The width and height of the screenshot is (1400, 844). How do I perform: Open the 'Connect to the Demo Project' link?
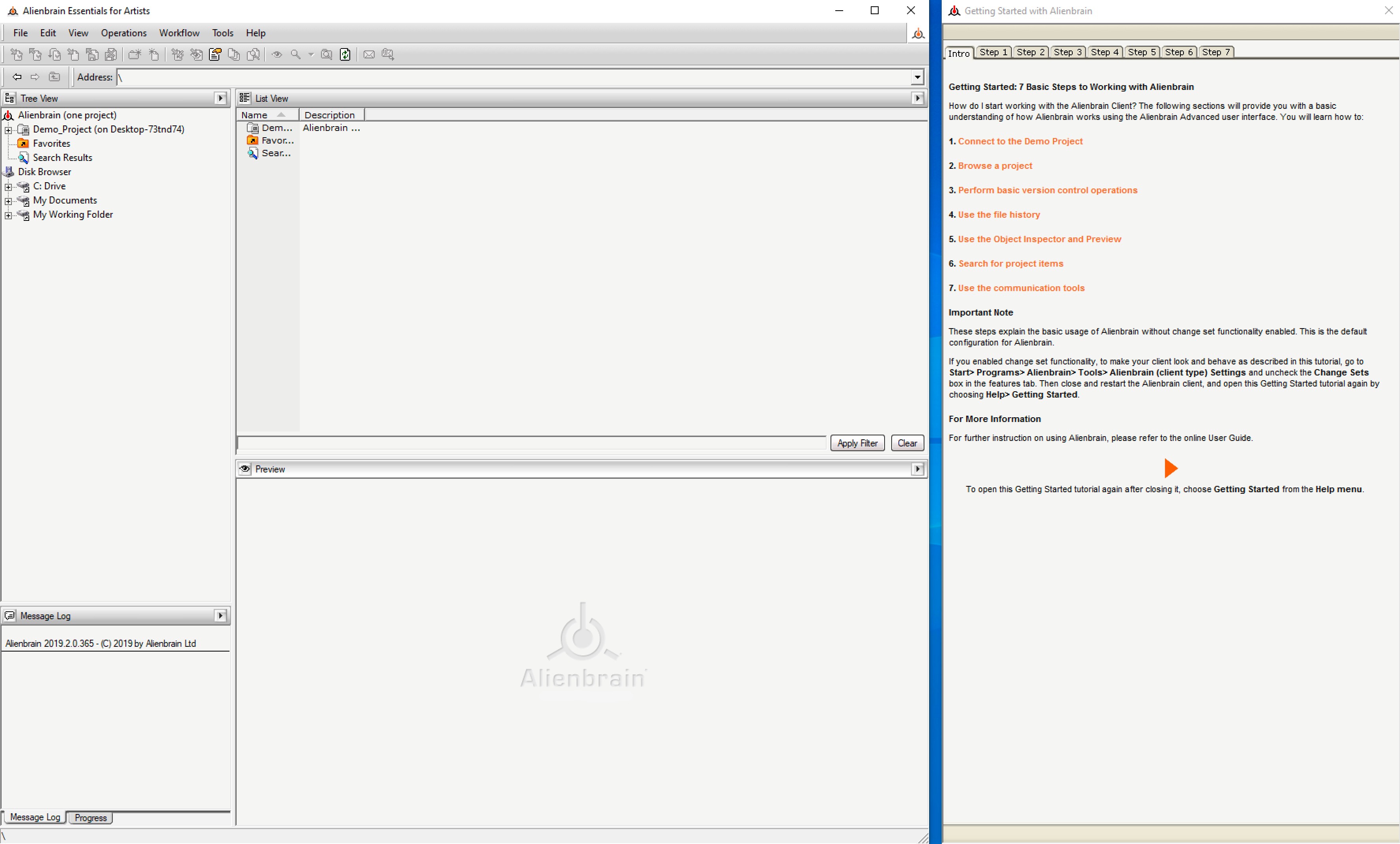[1020, 142]
